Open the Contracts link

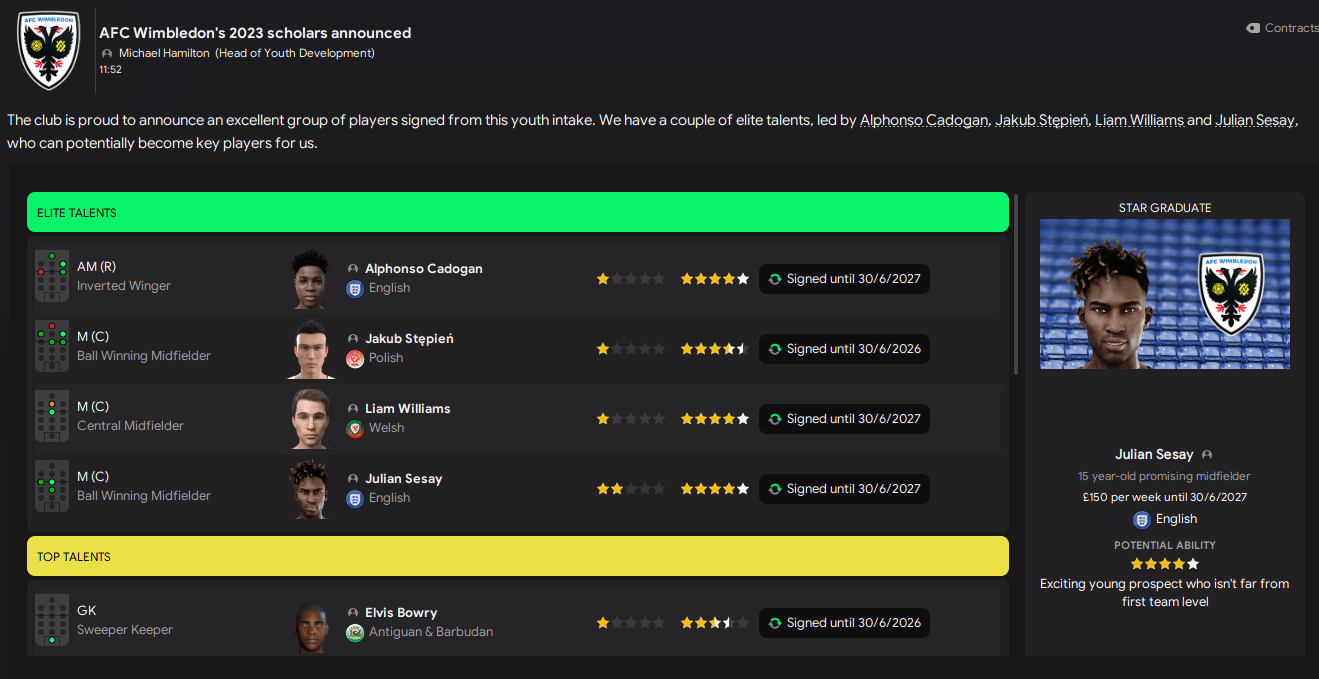click(1291, 28)
